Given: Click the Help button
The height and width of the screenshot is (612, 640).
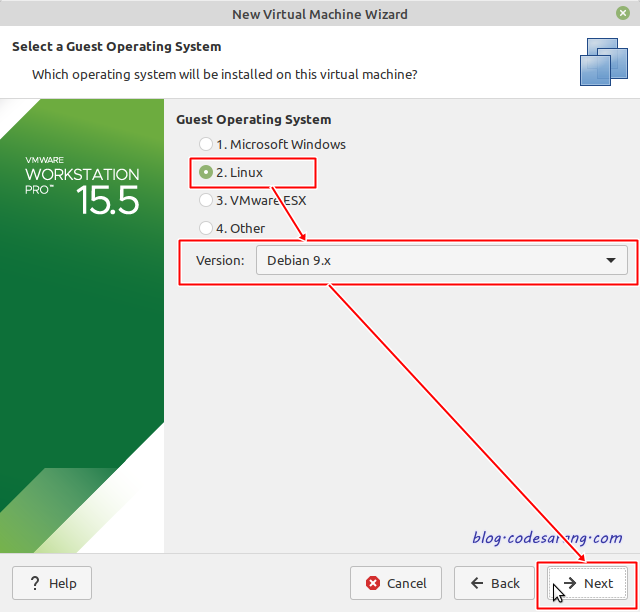Looking at the screenshot, I should pos(52,583).
